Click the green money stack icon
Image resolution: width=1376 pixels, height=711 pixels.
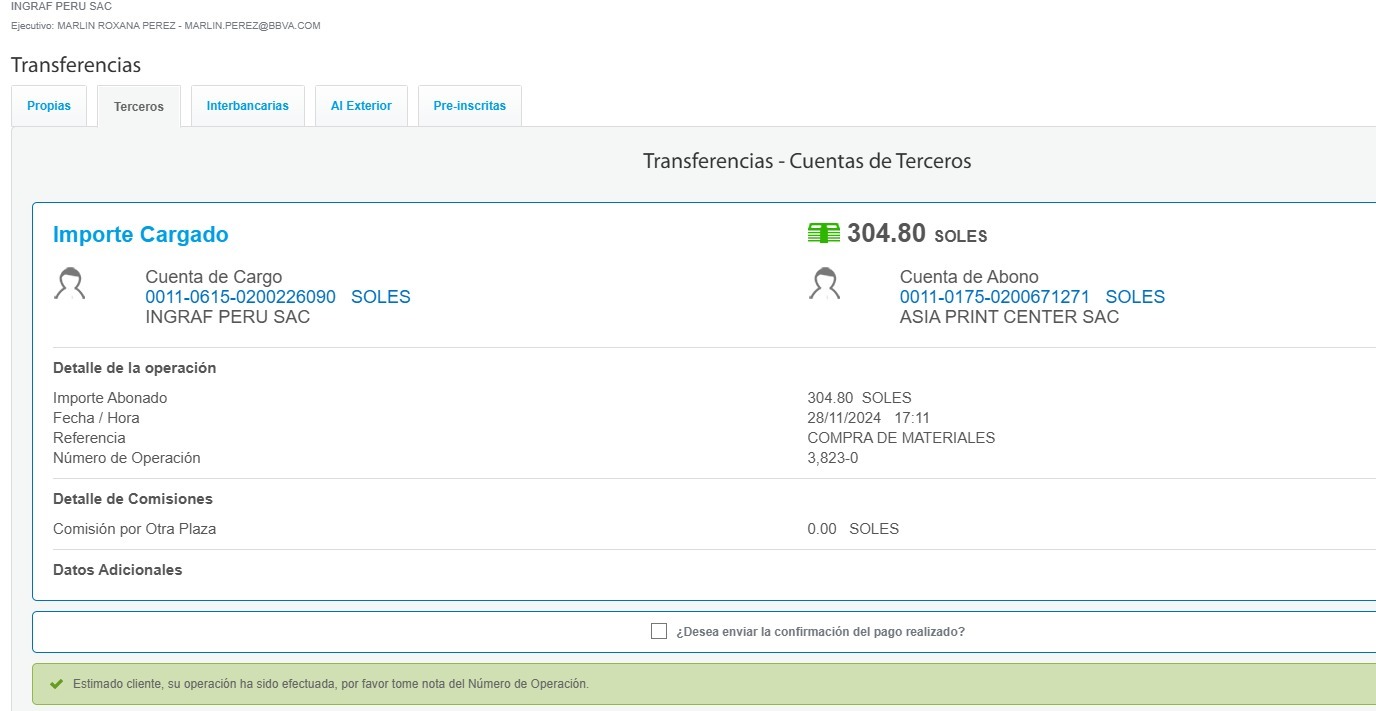click(823, 234)
